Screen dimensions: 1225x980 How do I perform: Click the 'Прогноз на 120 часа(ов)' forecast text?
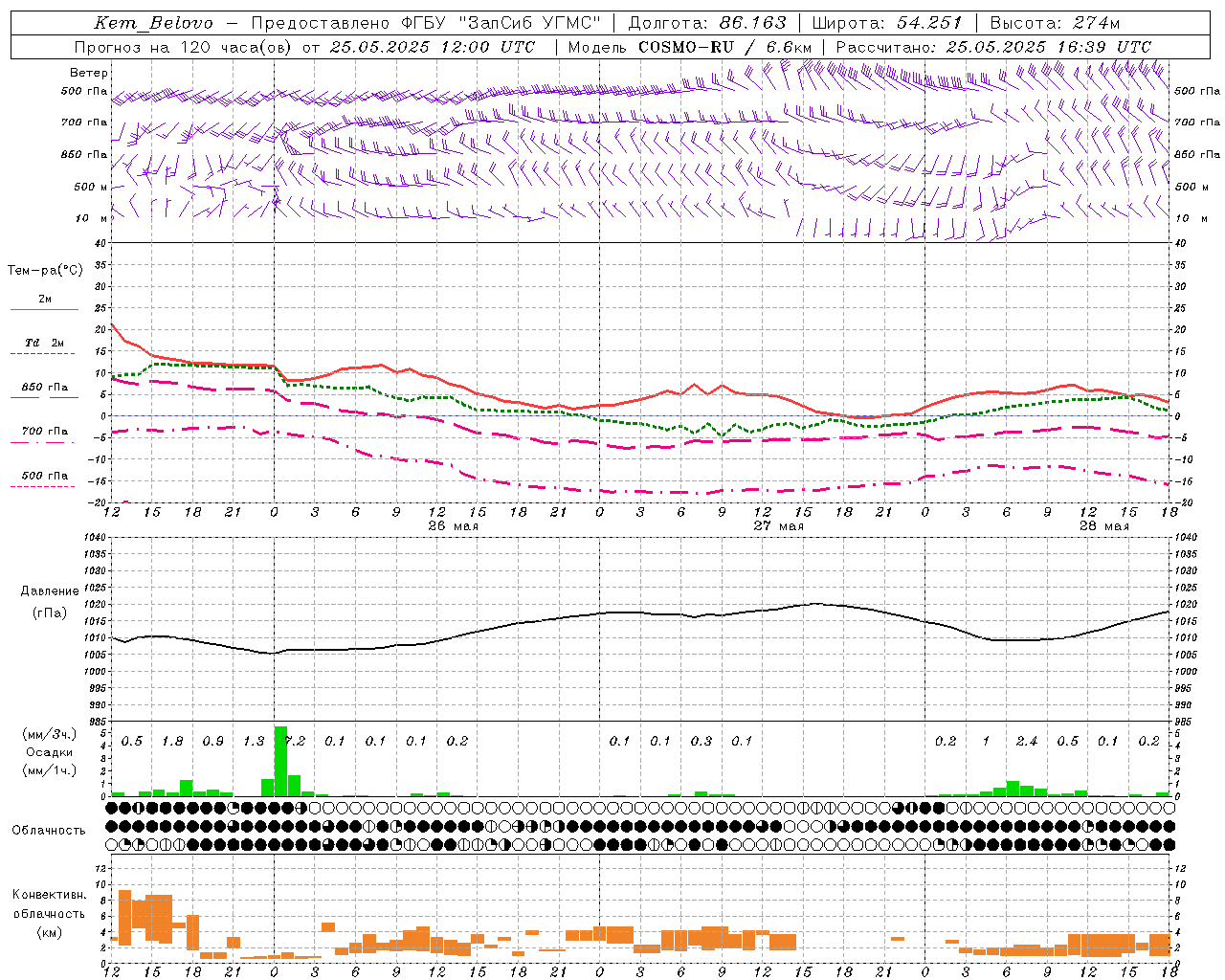pyautogui.click(x=183, y=47)
